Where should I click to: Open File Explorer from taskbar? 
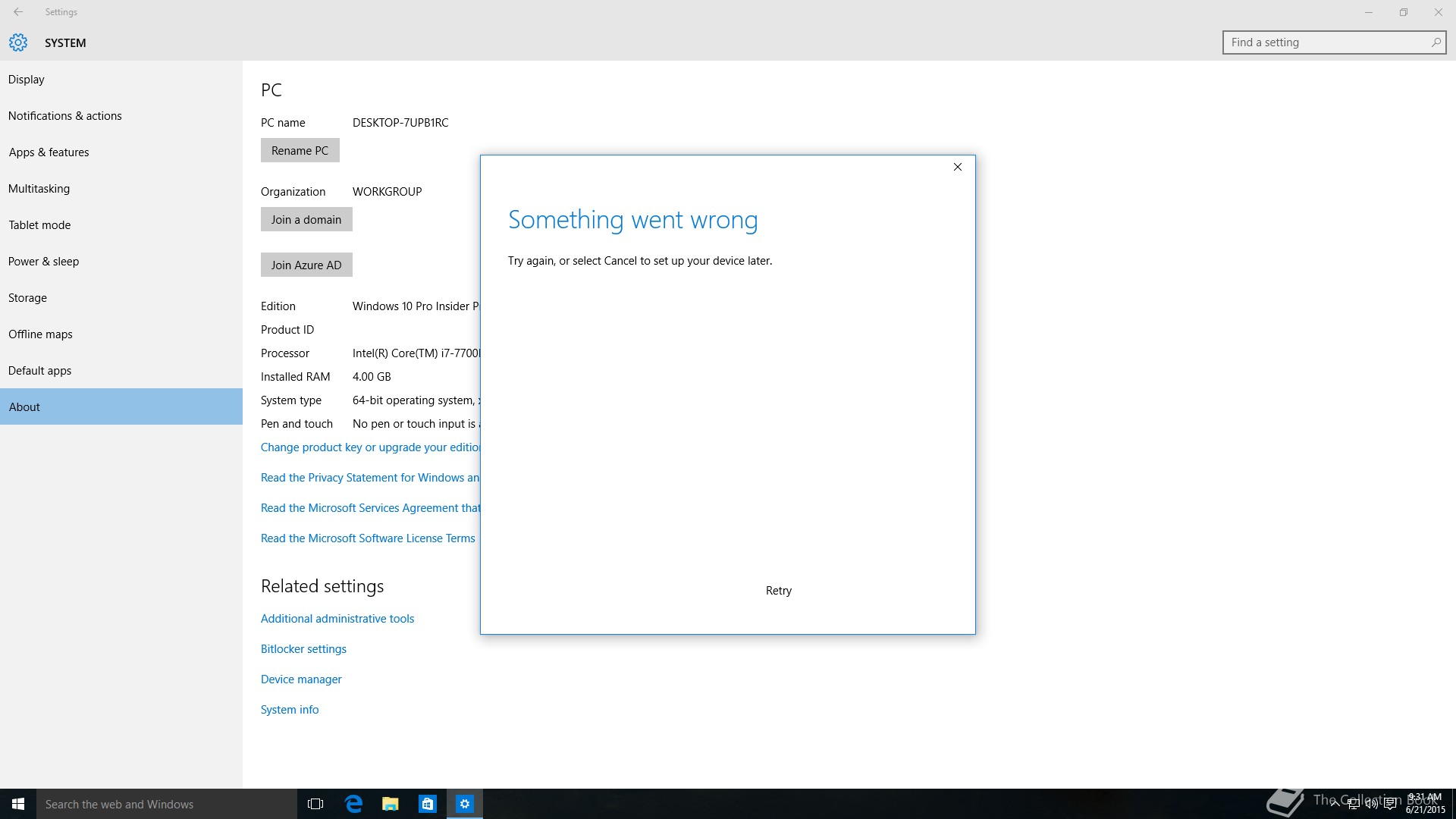(x=391, y=804)
